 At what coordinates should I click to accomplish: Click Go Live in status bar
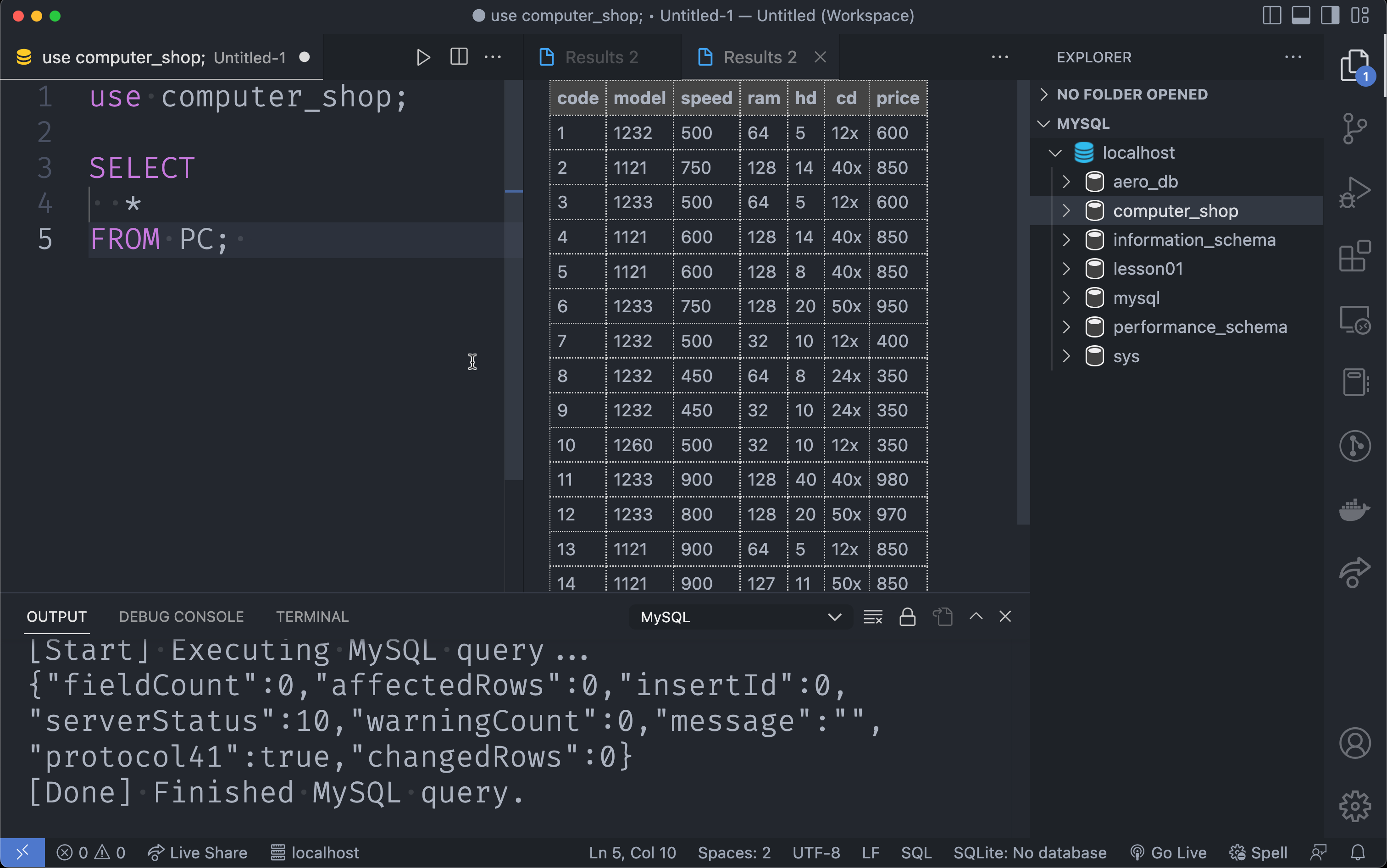pyautogui.click(x=1168, y=853)
